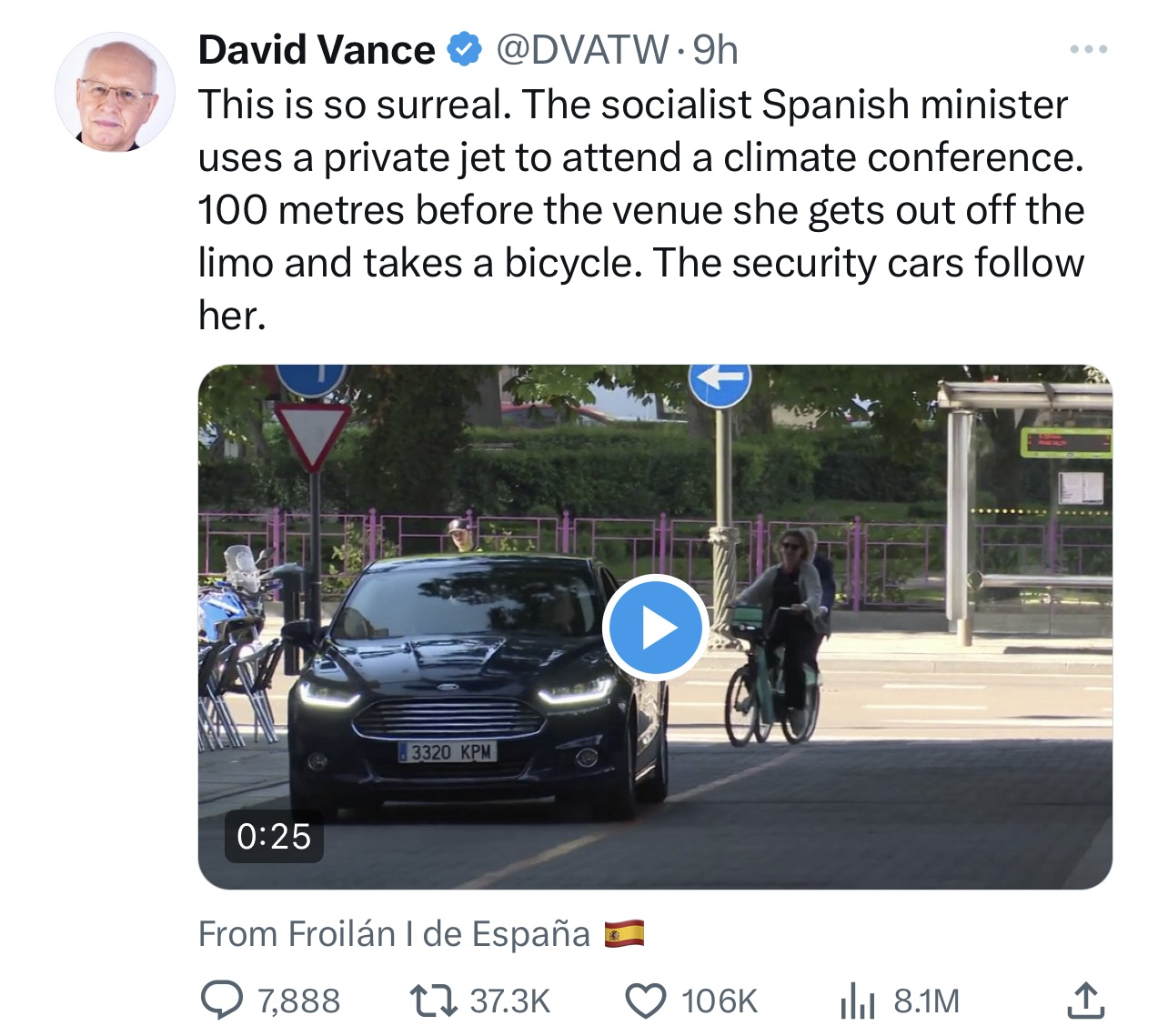1168x1036 pixels.
Task: Click the reply speech bubble icon
Action: coord(221,1001)
